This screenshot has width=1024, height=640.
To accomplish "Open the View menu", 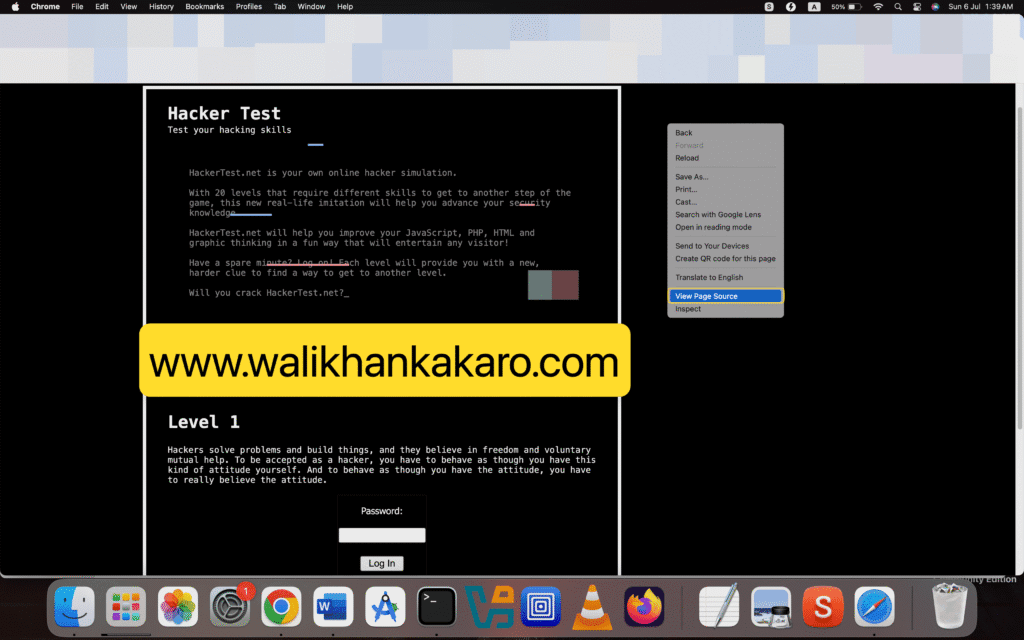I will 129,7.
